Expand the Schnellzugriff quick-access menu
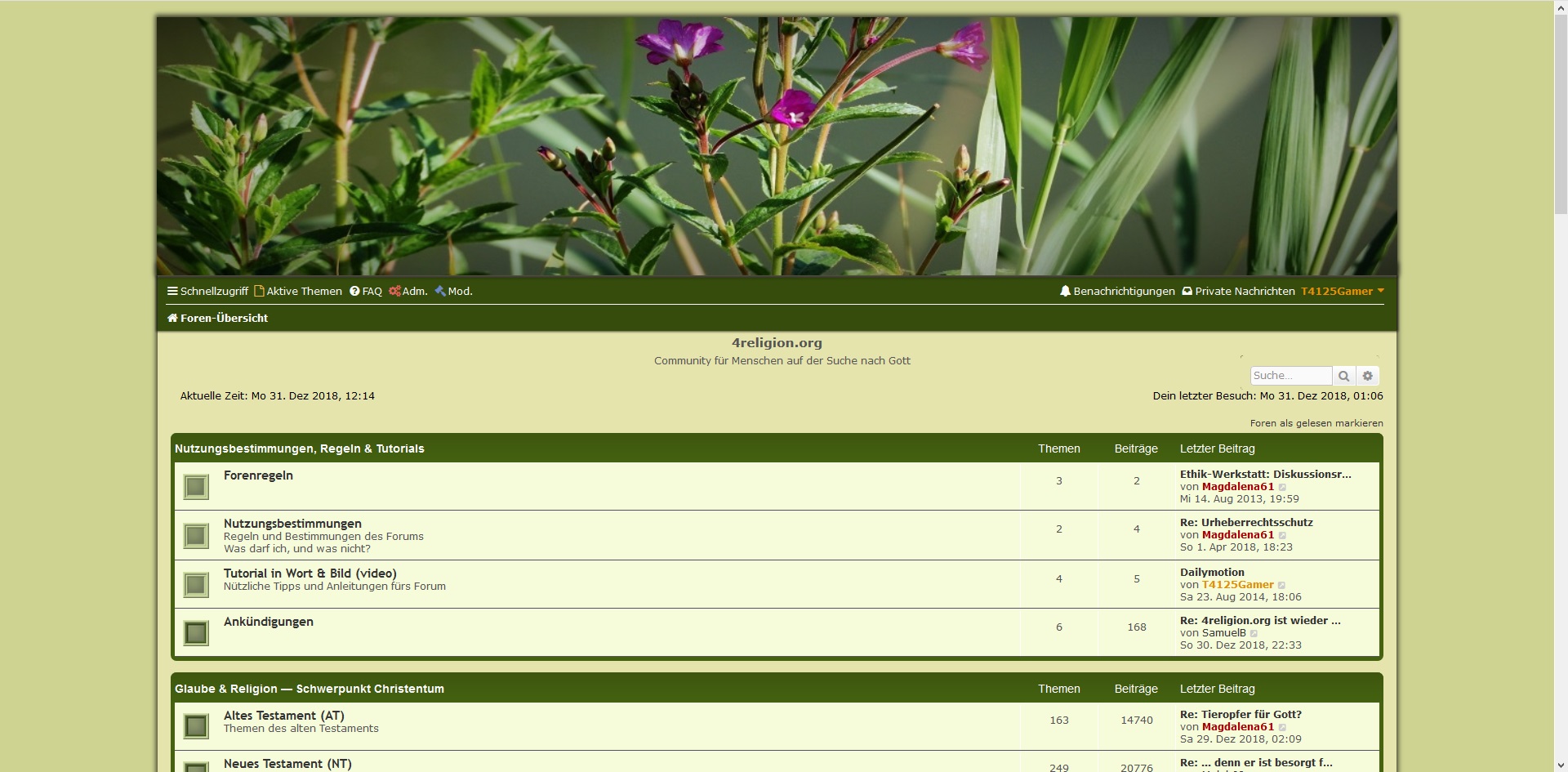The height and width of the screenshot is (772, 1568). [207, 291]
